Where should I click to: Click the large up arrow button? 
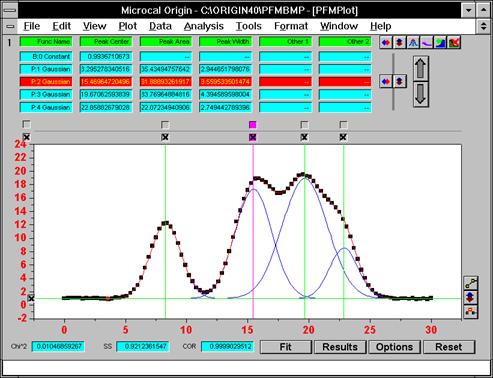[x=421, y=68]
